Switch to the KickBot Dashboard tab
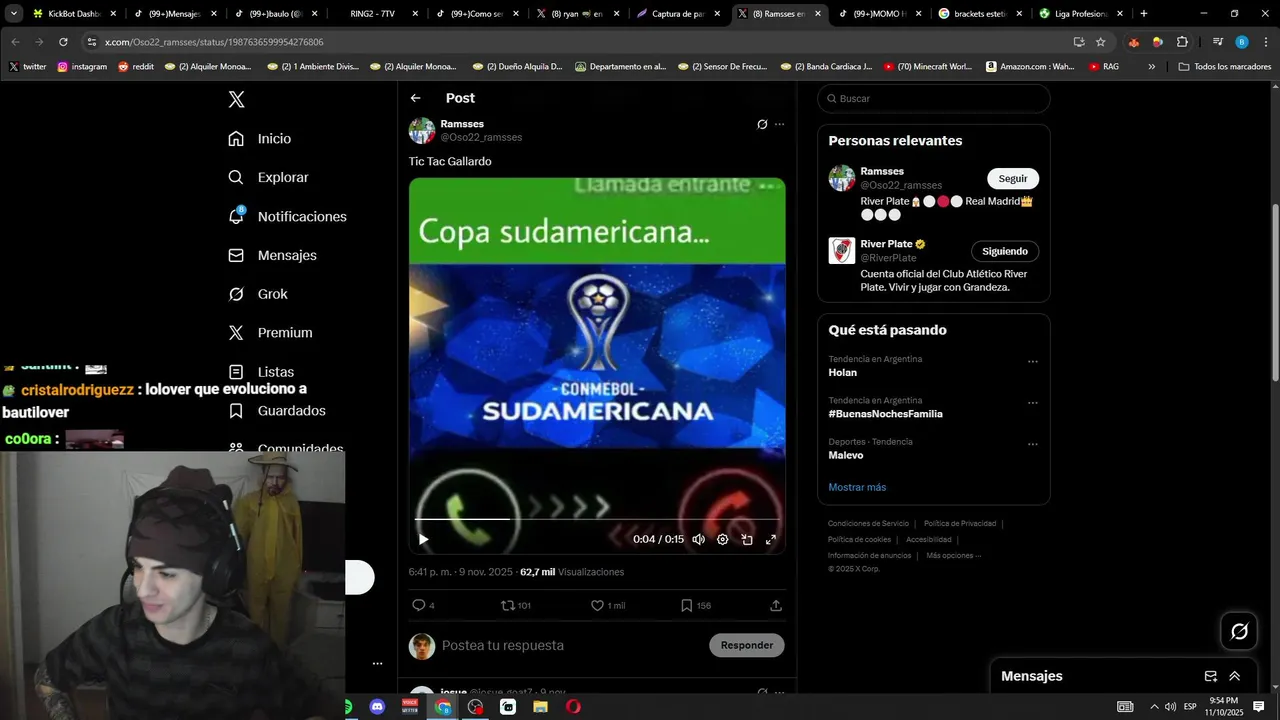The image size is (1280, 720). tap(75, 14)
